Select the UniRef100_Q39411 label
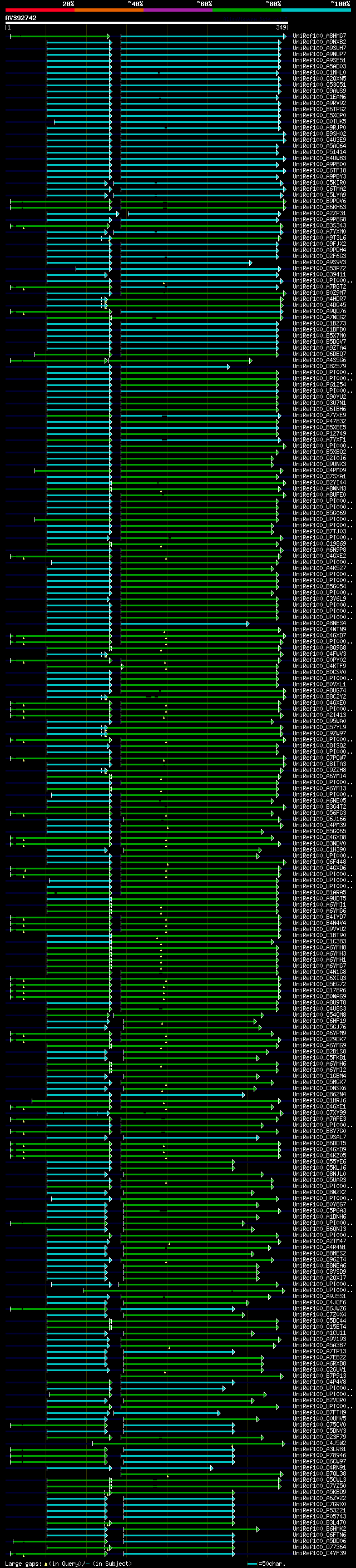The image size is (356, 1568). click(x=319, y=274)
